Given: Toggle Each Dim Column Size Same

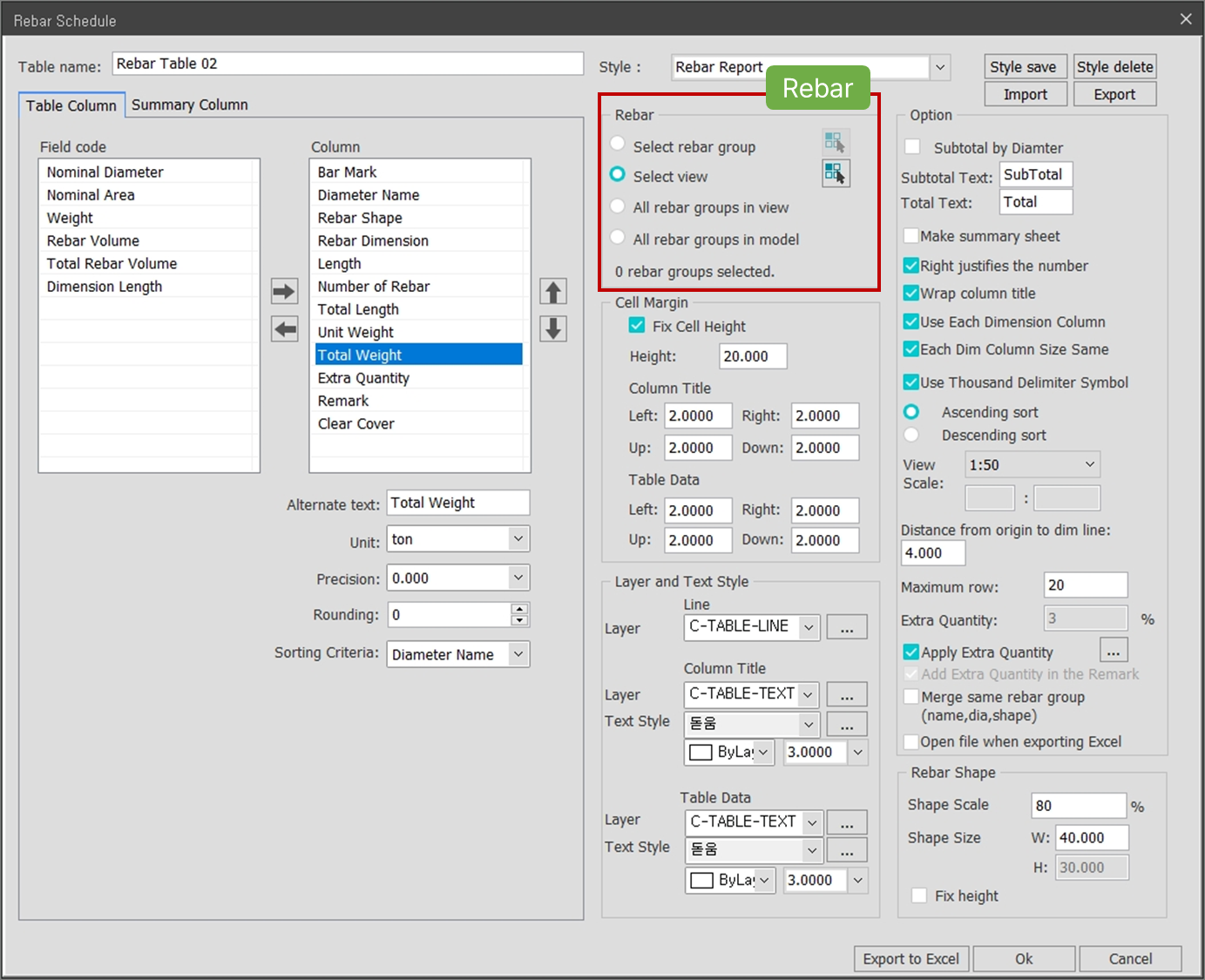Looking at the screenshot, I should (x=911, y=349).
